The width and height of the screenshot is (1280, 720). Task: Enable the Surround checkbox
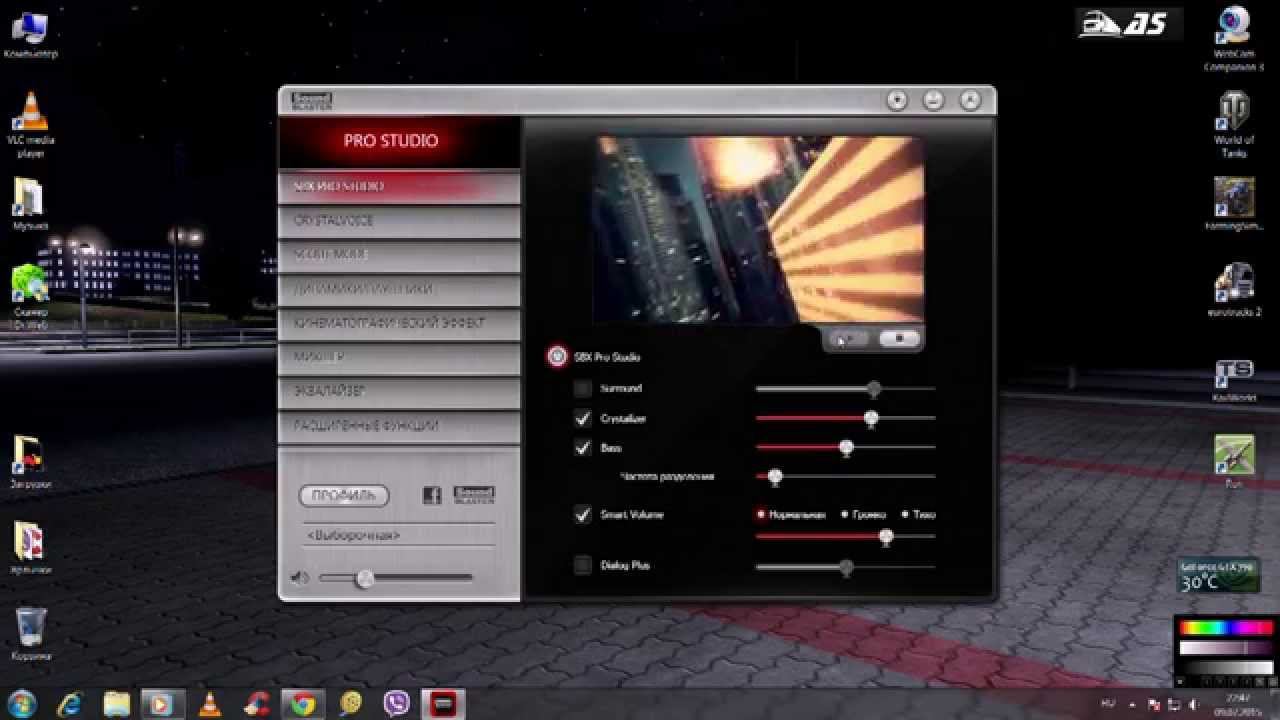[583, 388]
